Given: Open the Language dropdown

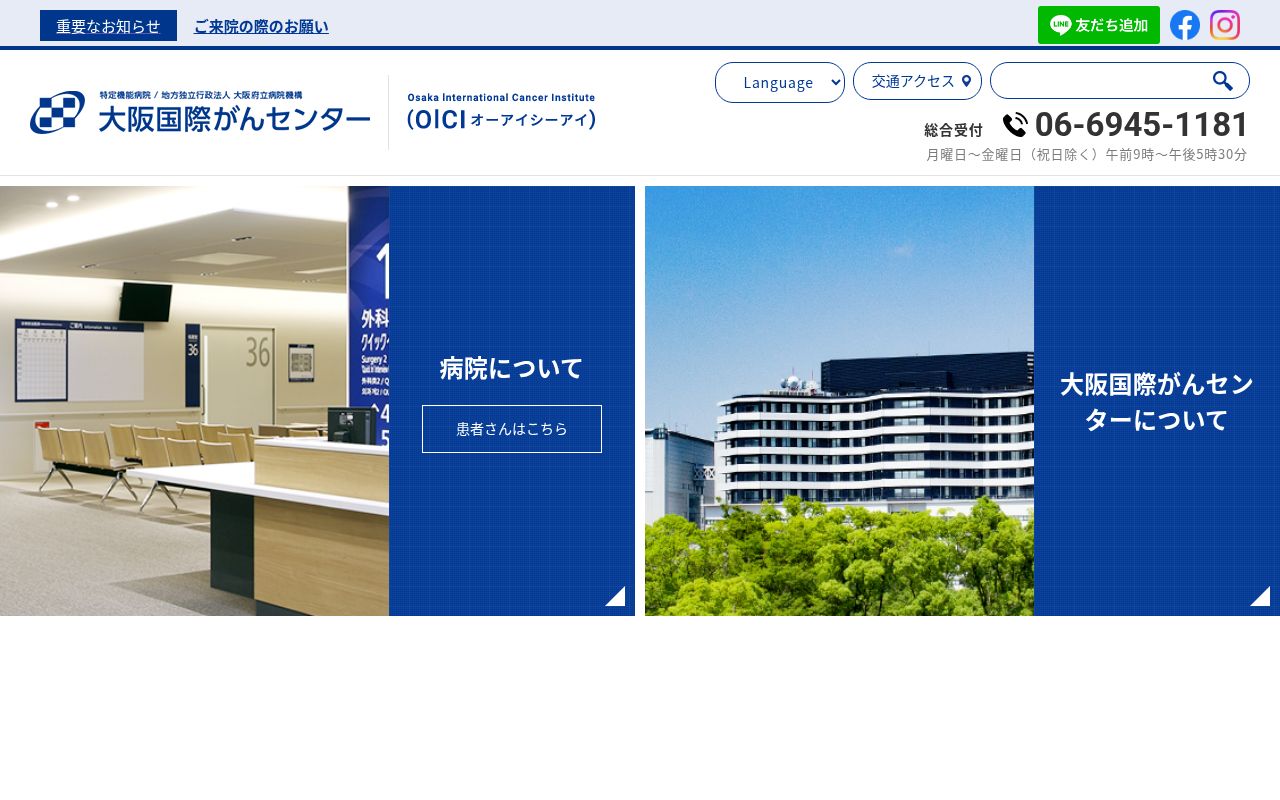Looking at the screenshot, I should (x=780, y=82).
